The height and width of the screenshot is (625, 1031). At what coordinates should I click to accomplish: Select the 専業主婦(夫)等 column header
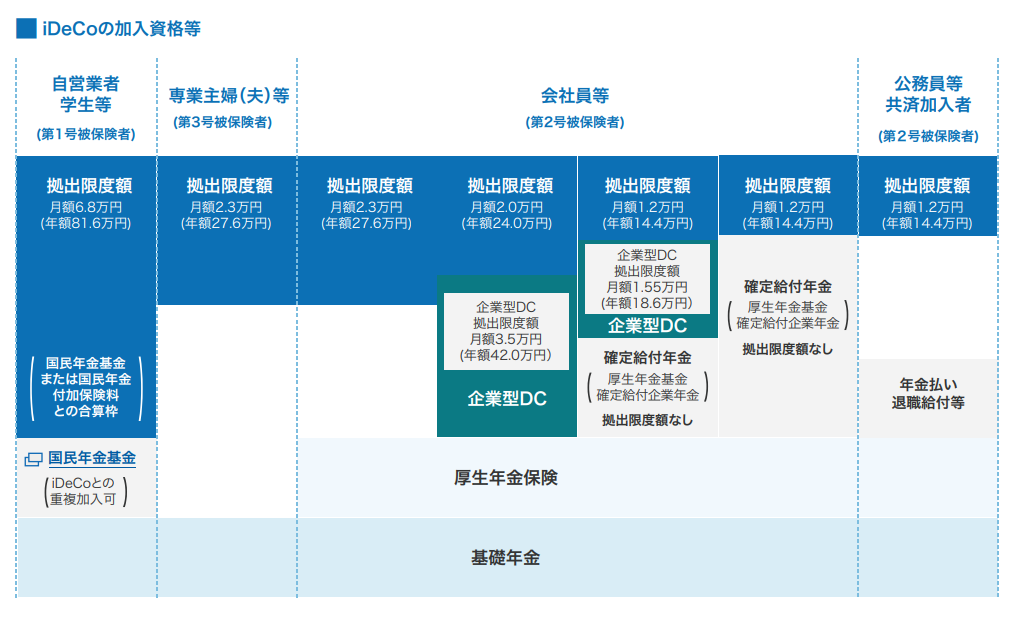pyautogui.click(x=226, y=96)
